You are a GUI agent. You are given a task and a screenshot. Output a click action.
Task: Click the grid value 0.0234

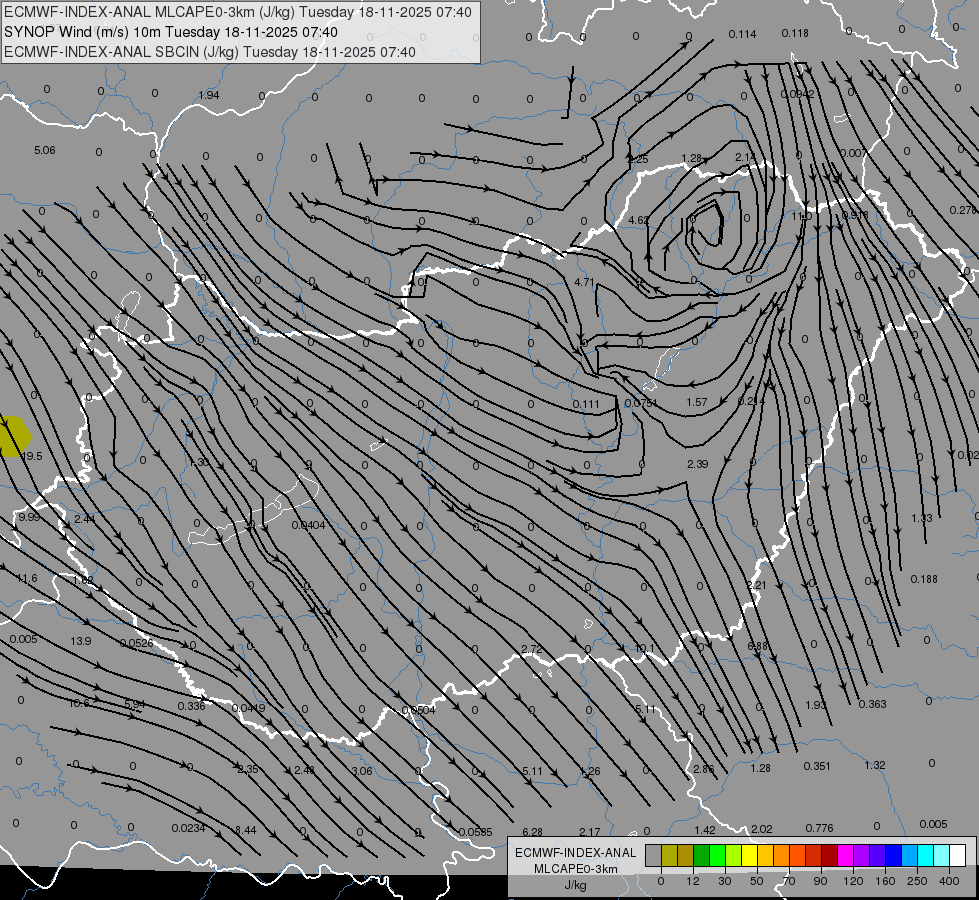[x=189, y=828]
